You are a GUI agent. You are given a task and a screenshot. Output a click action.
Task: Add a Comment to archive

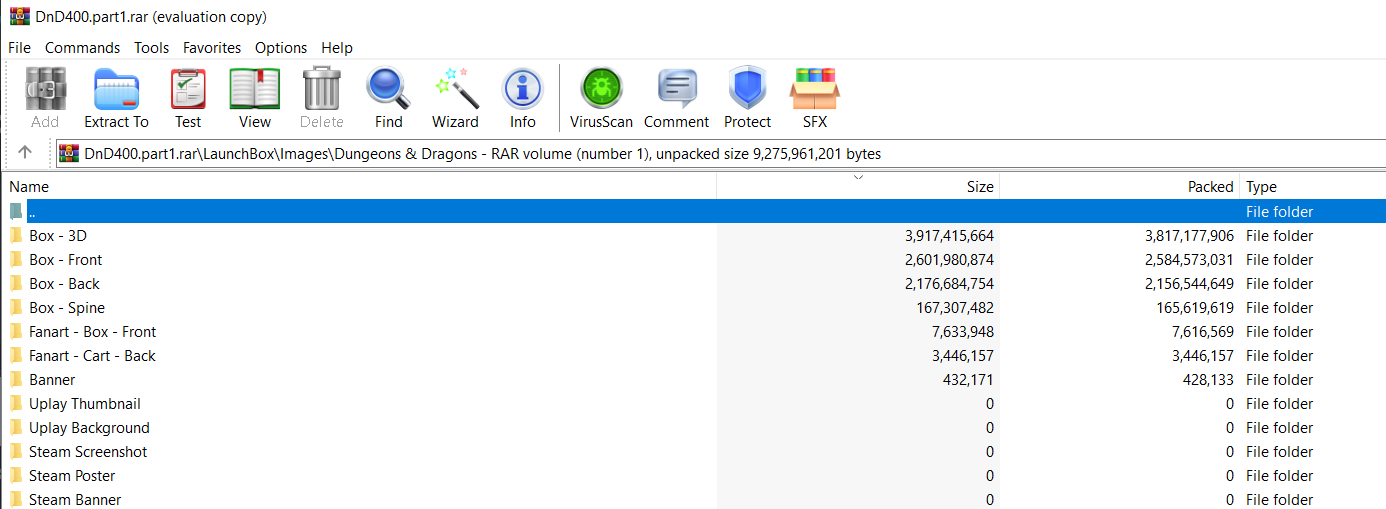tap(676, 98)
